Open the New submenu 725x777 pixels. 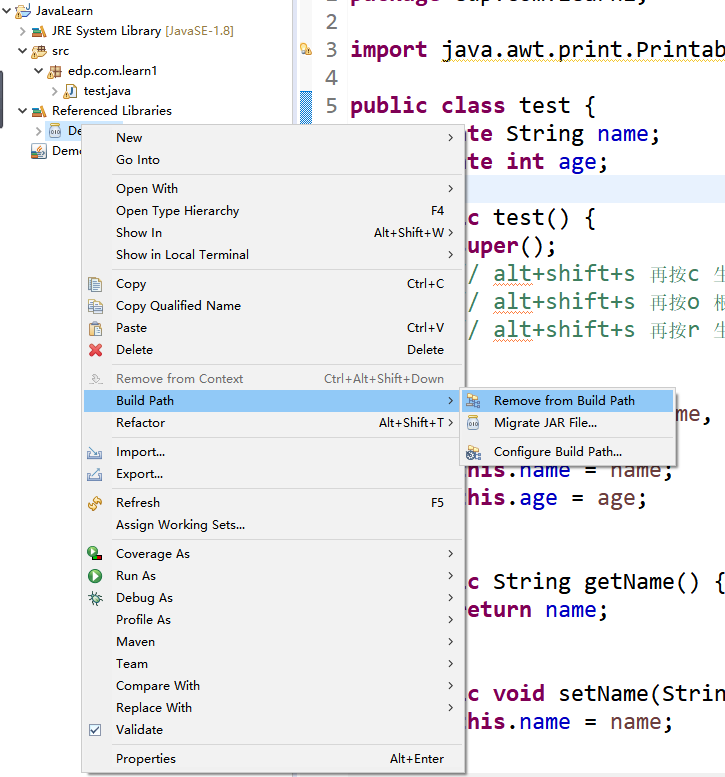tap(273, 138)
